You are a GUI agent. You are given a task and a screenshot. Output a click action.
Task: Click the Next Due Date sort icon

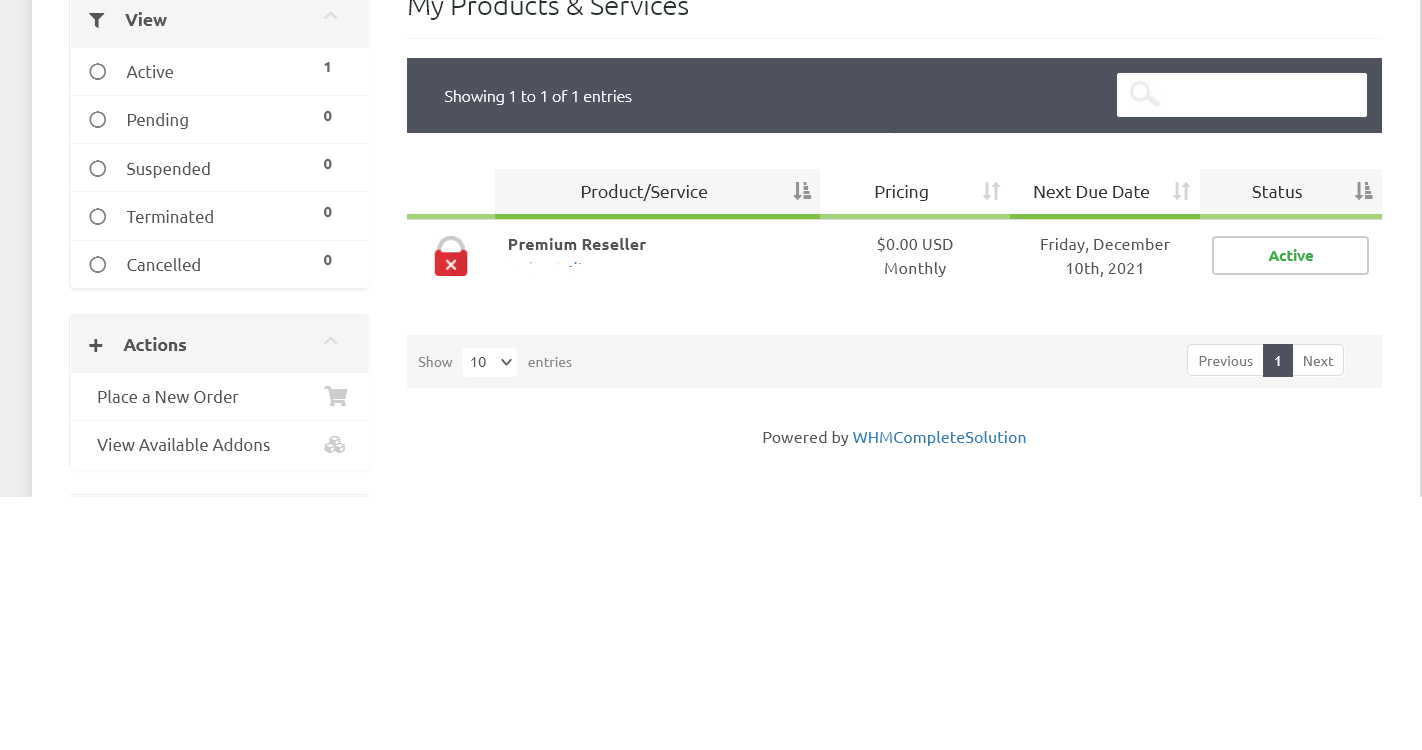1181,191
